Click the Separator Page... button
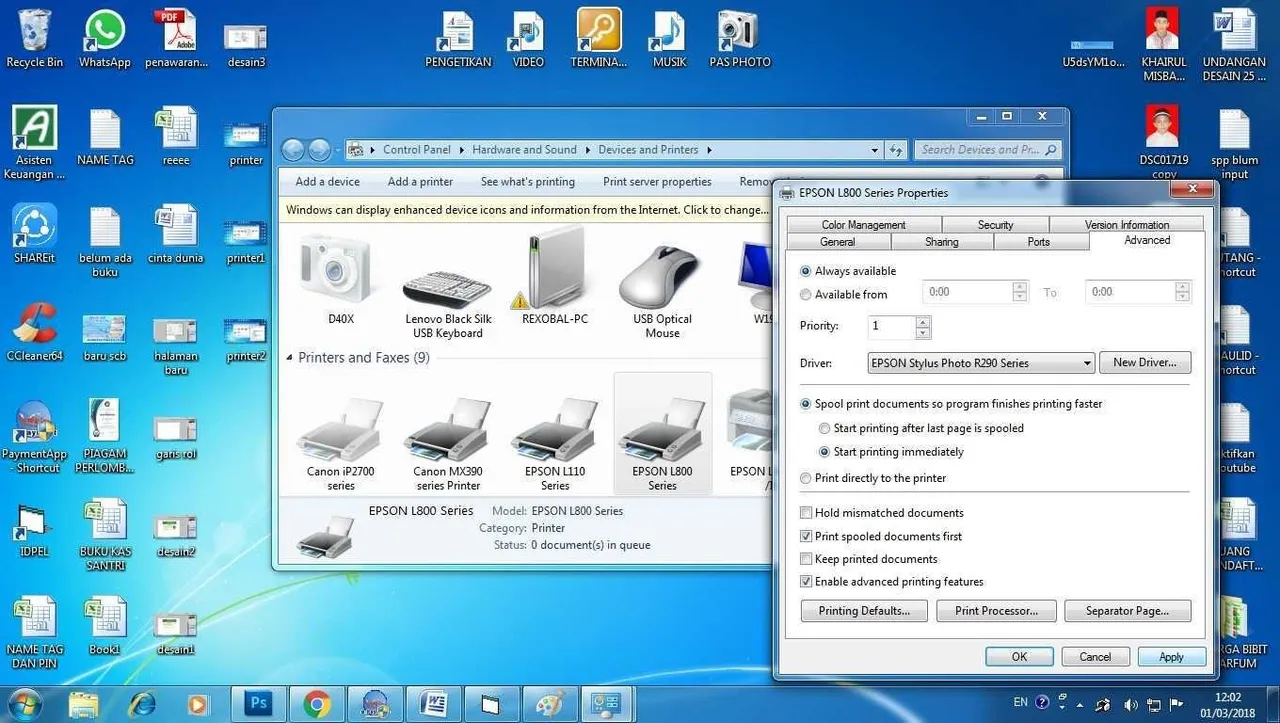The image size is (1280, 723). [1126, 611]
